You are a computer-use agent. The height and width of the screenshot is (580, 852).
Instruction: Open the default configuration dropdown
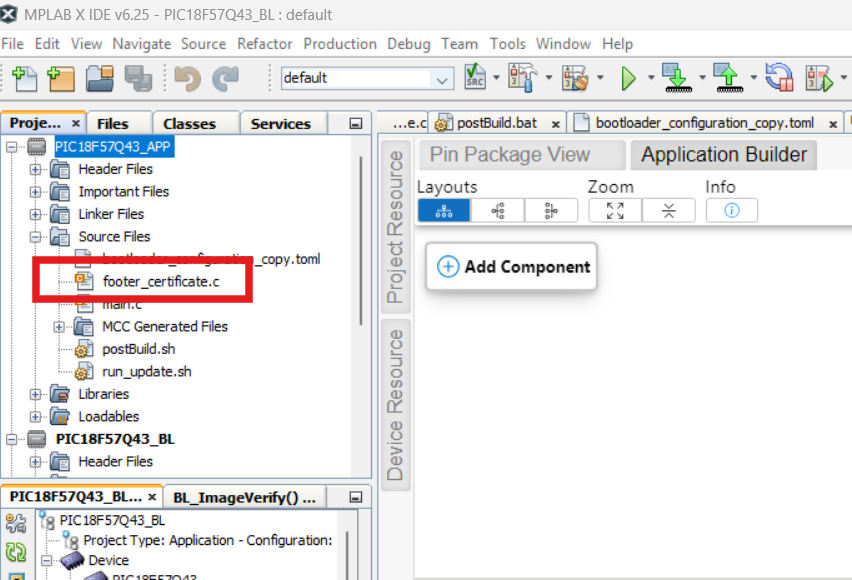pyautogui.click(x=441, y=78)
